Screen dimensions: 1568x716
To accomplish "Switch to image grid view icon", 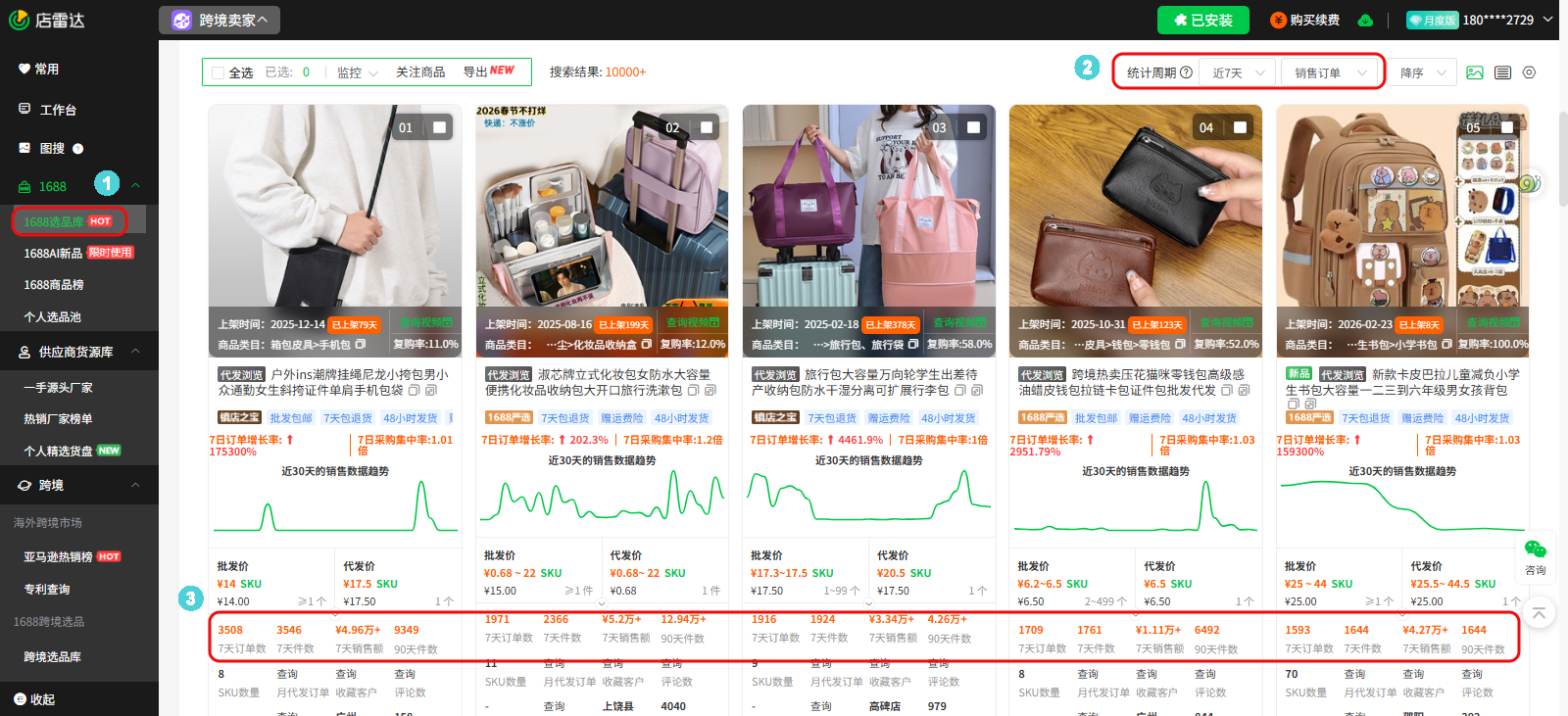I will click(1475, 72).
